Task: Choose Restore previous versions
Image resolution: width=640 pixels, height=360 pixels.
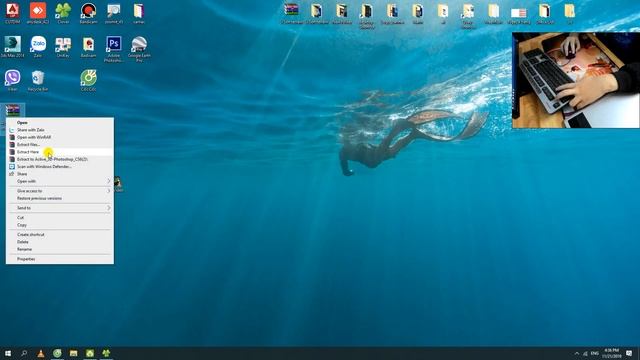Action: pyautogui.click(x=60, y=198)
